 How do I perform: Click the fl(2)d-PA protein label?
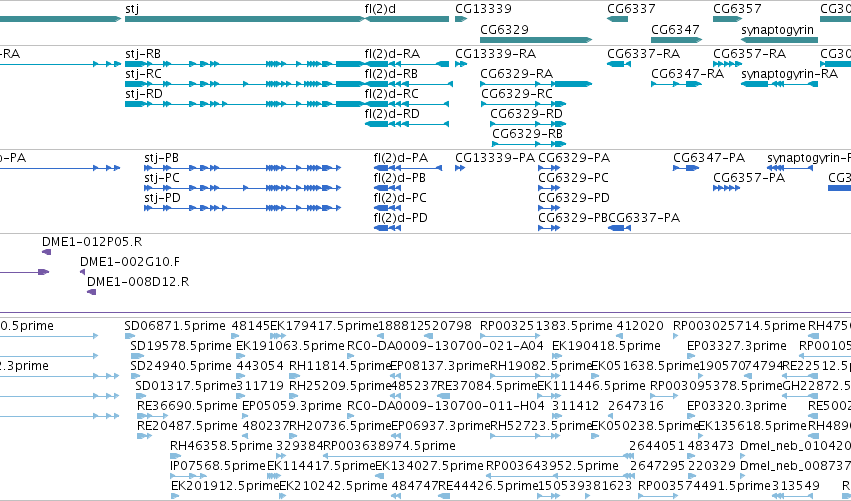tap(401, 158)
